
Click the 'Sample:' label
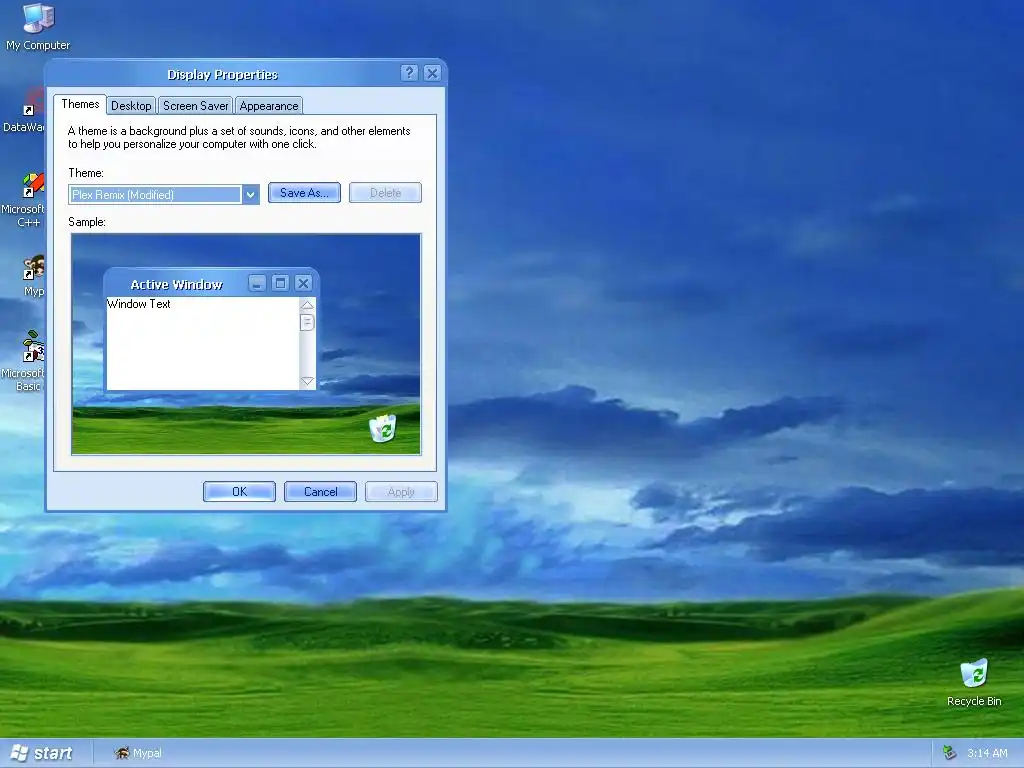pos(87,222)
